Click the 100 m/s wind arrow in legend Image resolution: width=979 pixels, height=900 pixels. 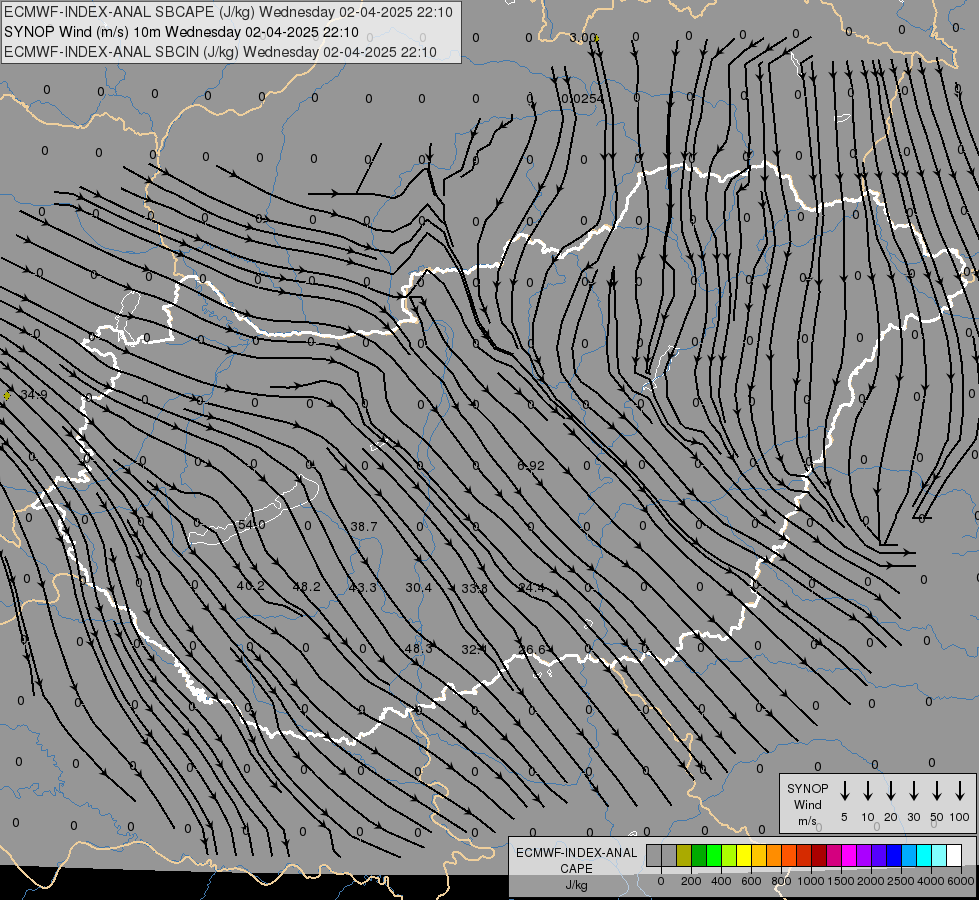pos(960,790)
